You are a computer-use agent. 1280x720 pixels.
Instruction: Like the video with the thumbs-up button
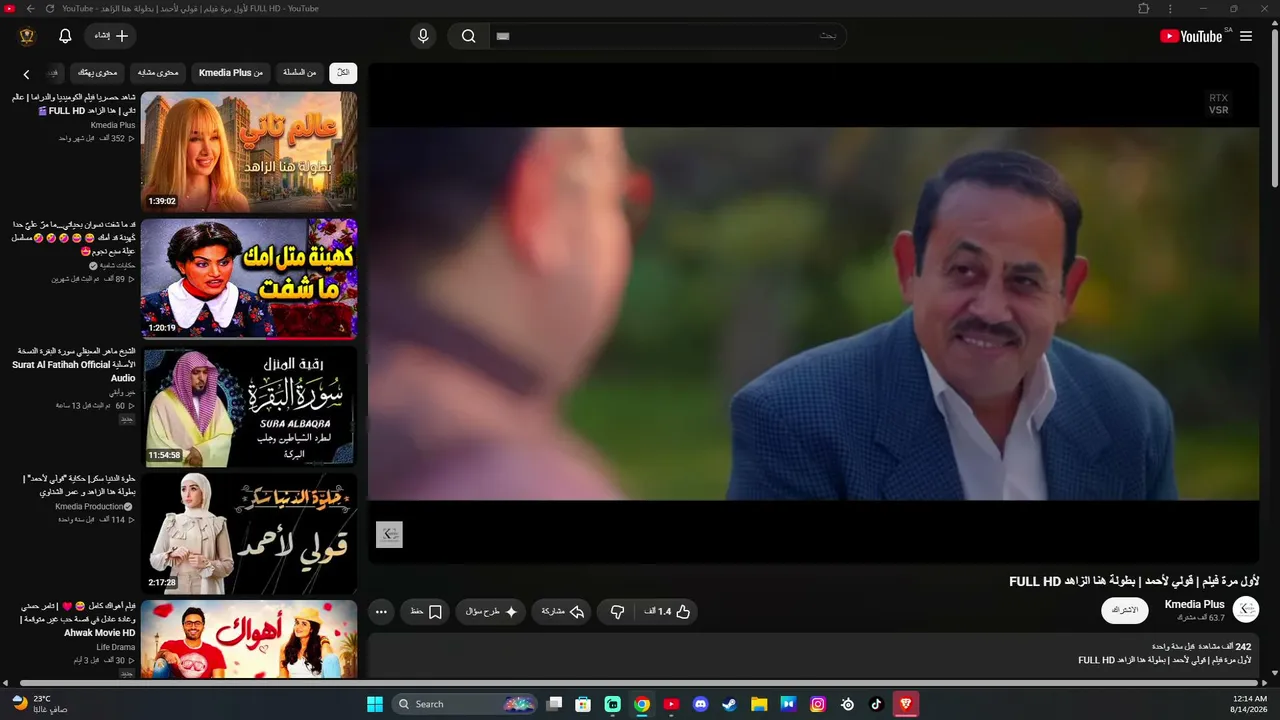(668, 611)
